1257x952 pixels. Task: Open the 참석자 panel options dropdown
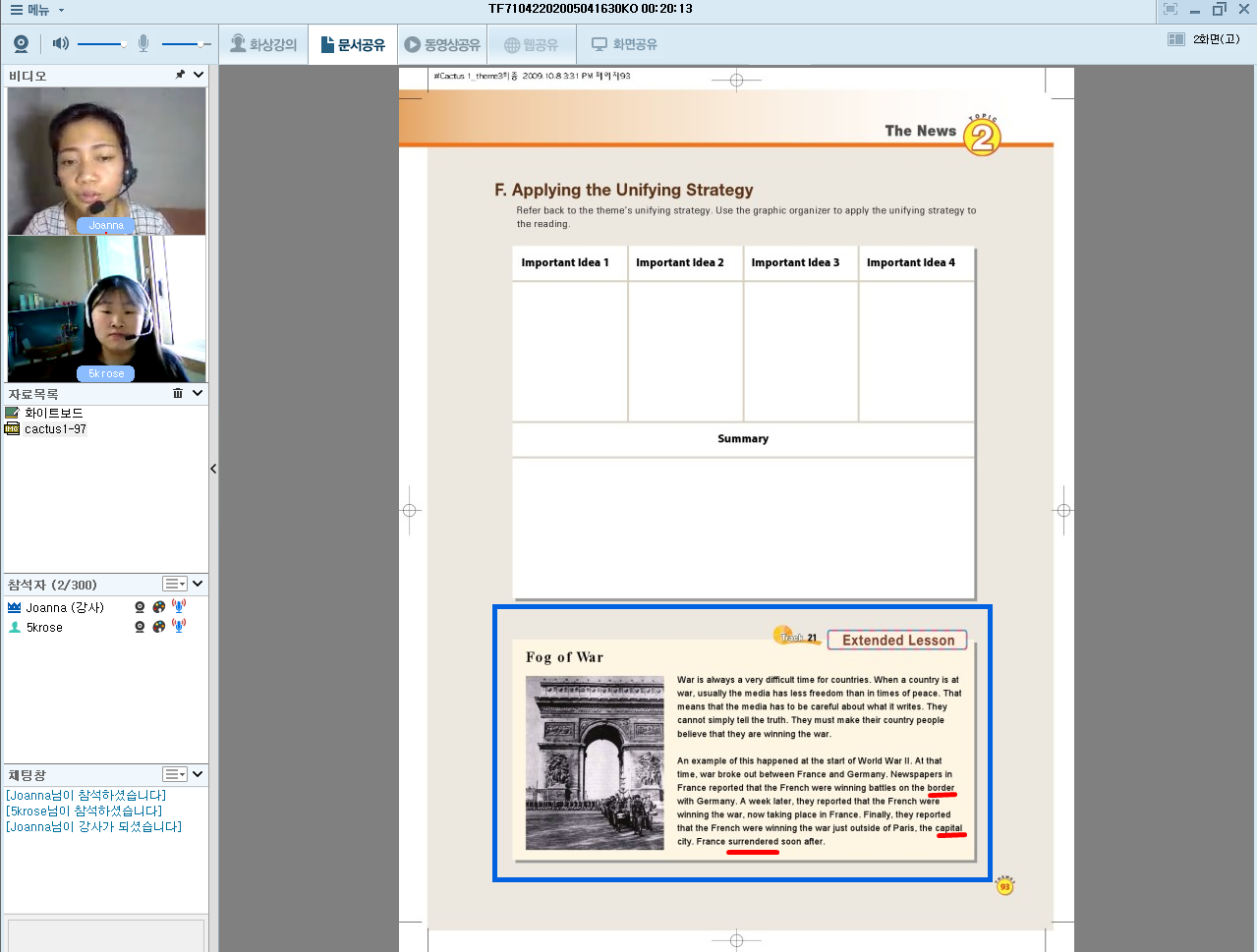tap(175, 585)
